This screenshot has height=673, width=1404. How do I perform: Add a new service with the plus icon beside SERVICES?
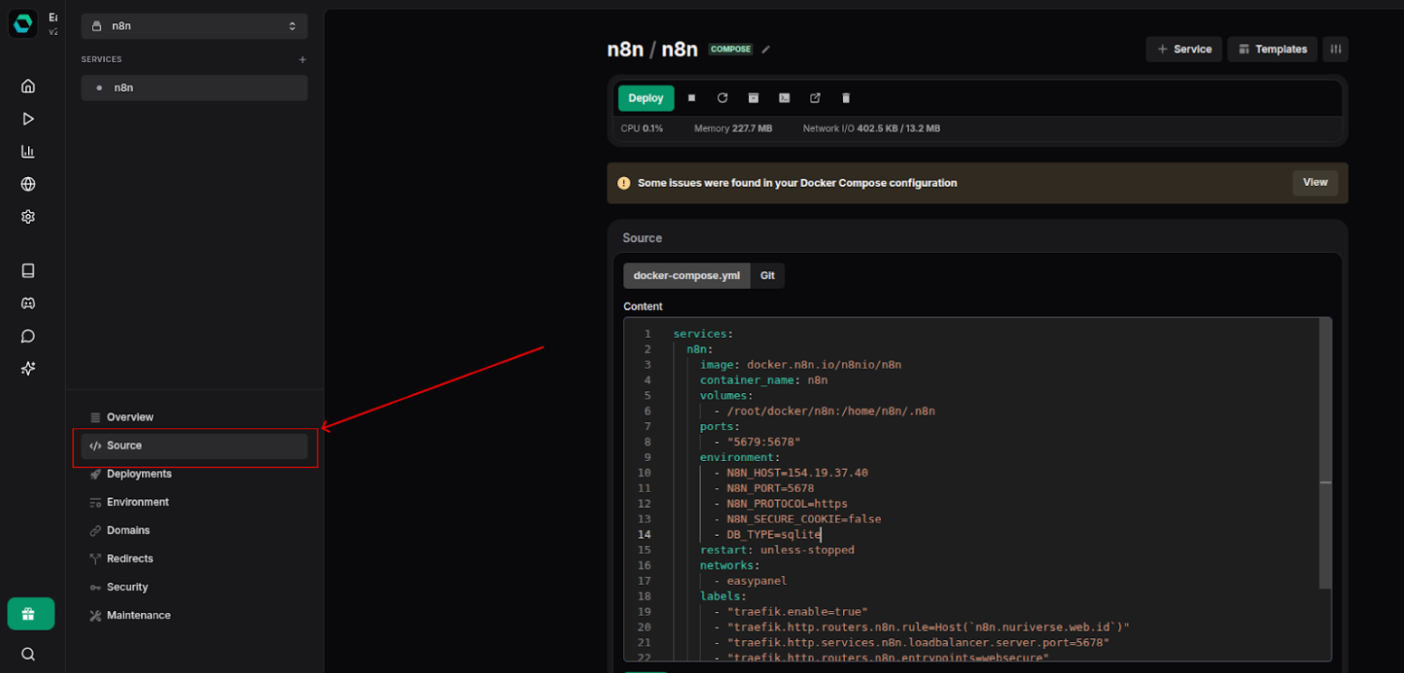(302, 60)
